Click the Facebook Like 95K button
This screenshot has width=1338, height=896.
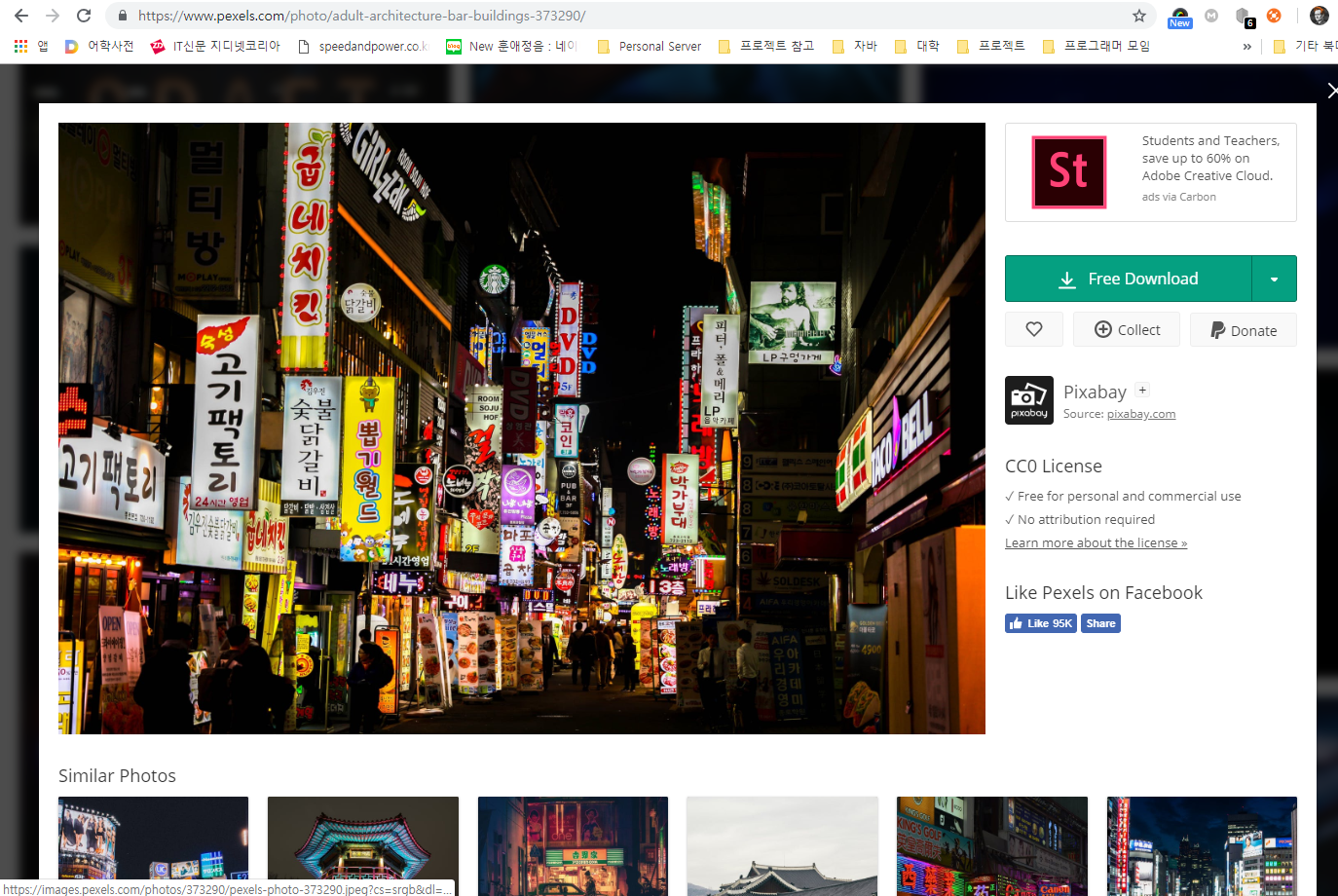1041,623
